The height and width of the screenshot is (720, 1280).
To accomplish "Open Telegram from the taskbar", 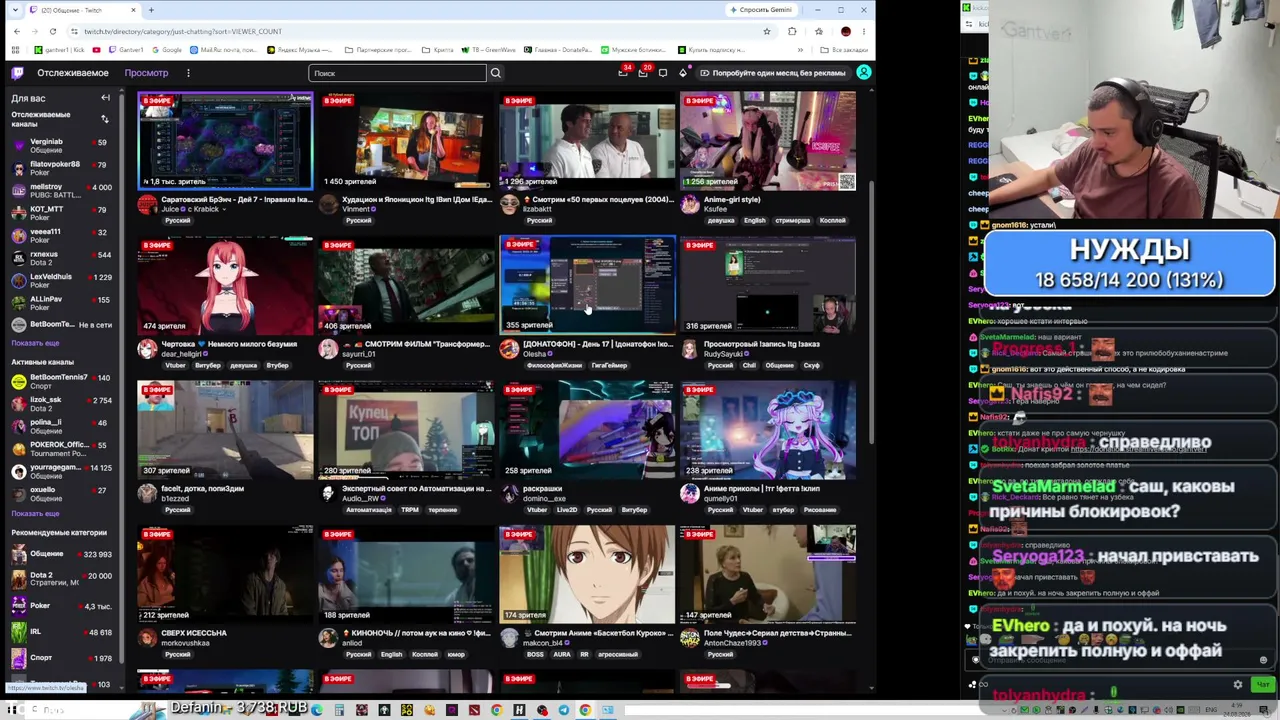I will coord(563,710).
